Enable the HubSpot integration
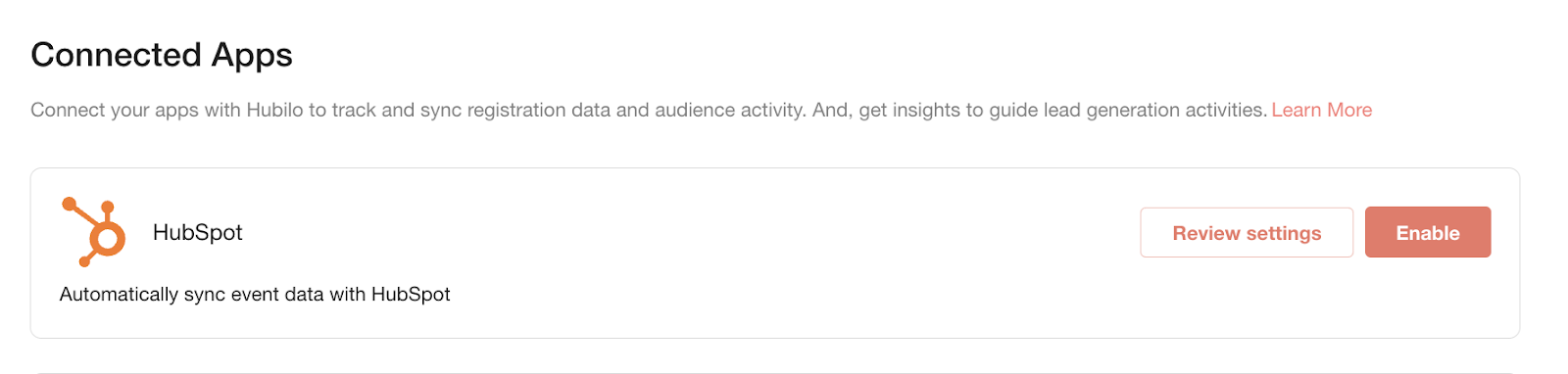1568x374 pixels. click(x=1428, y=232)
